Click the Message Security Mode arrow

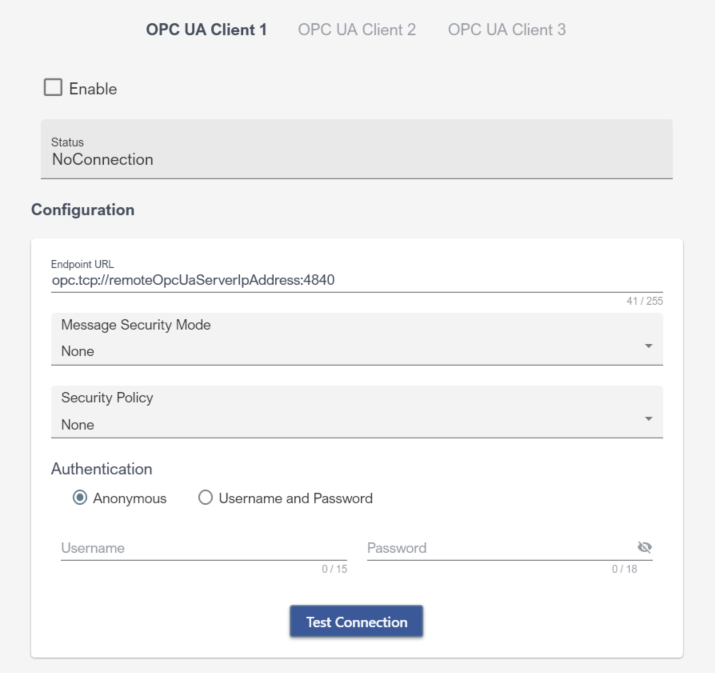648,346
